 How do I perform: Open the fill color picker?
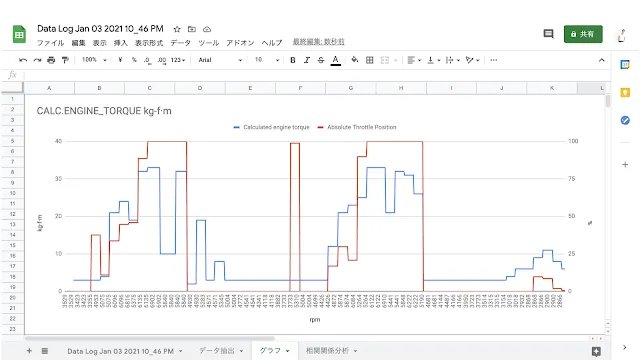355,60
